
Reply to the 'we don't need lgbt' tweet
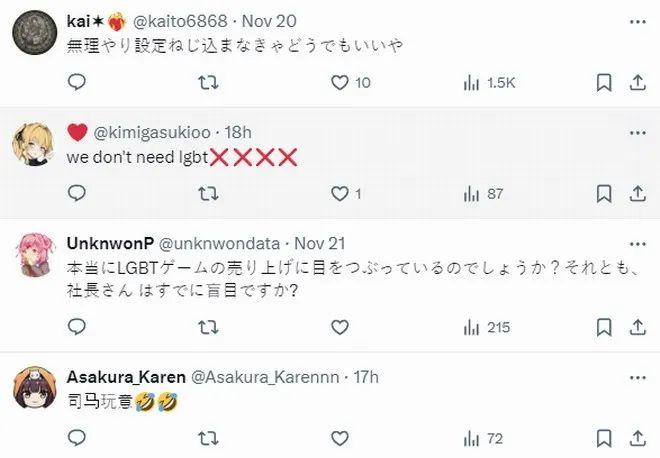click(77, 194)
